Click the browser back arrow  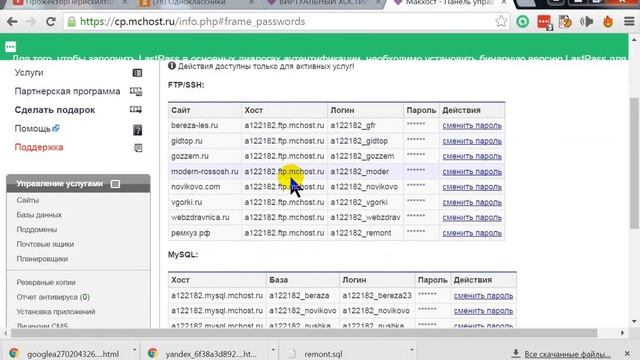click(x=12, y=22)
